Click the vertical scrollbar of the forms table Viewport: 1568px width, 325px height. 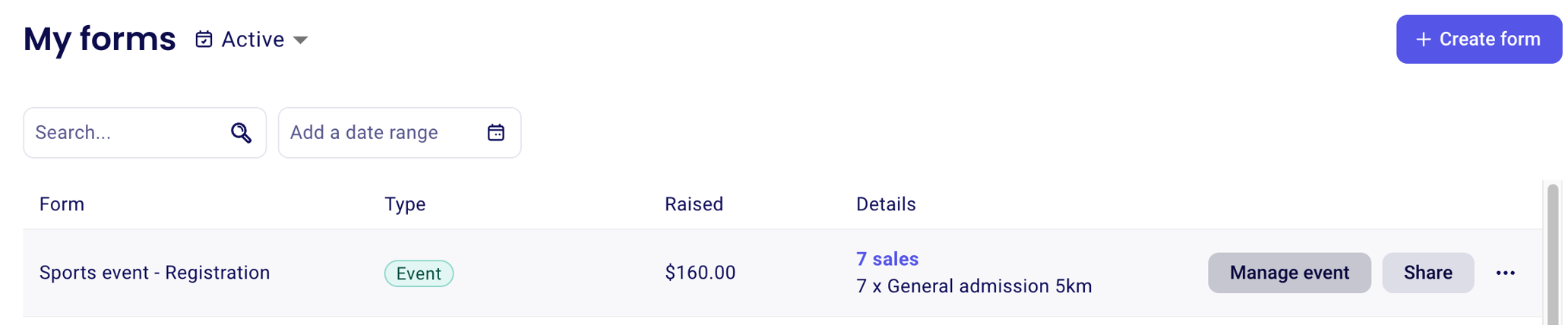click(1553, 251)
